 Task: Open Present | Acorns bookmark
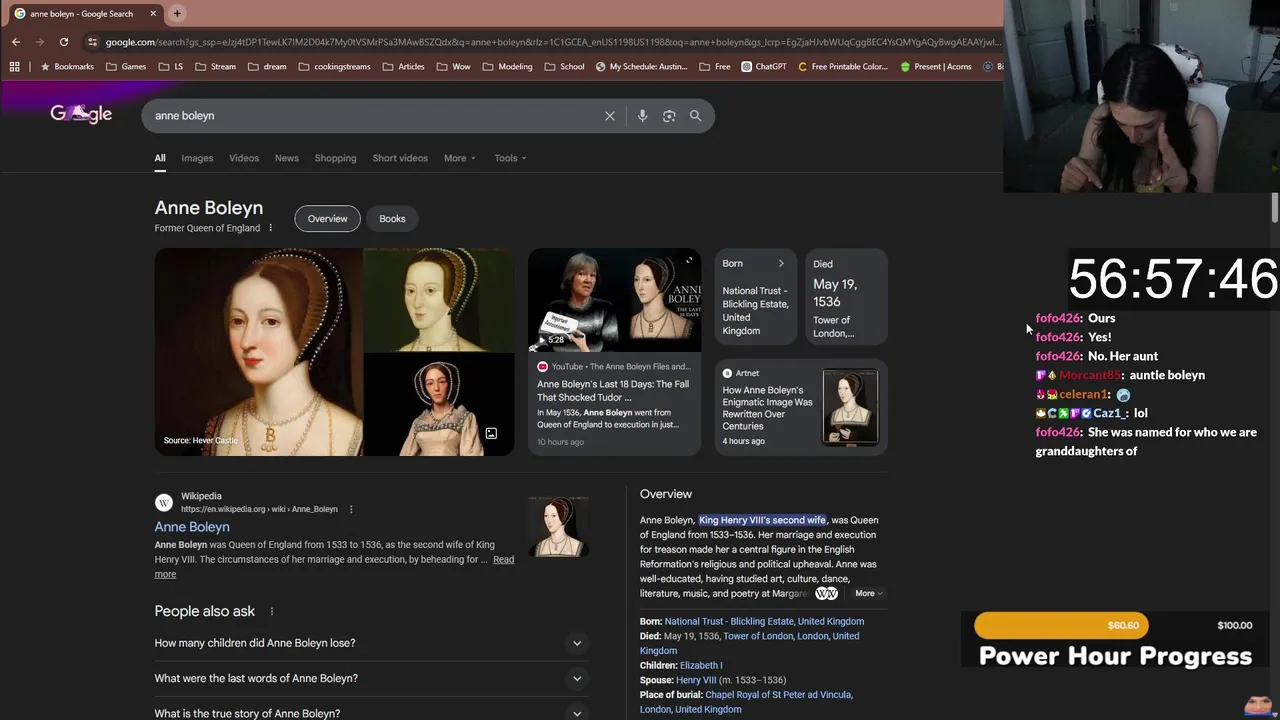coord(935,67)
